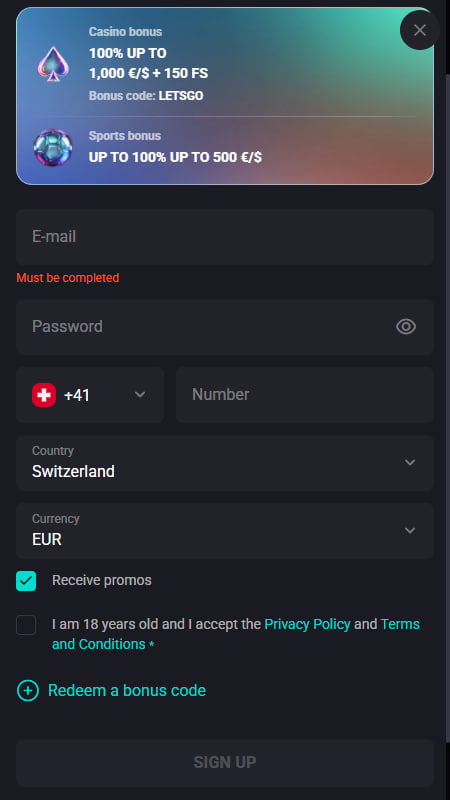450x800 pixels.
Task: Click the plus circle bonus code icon
Action: [x=28, y=690]
